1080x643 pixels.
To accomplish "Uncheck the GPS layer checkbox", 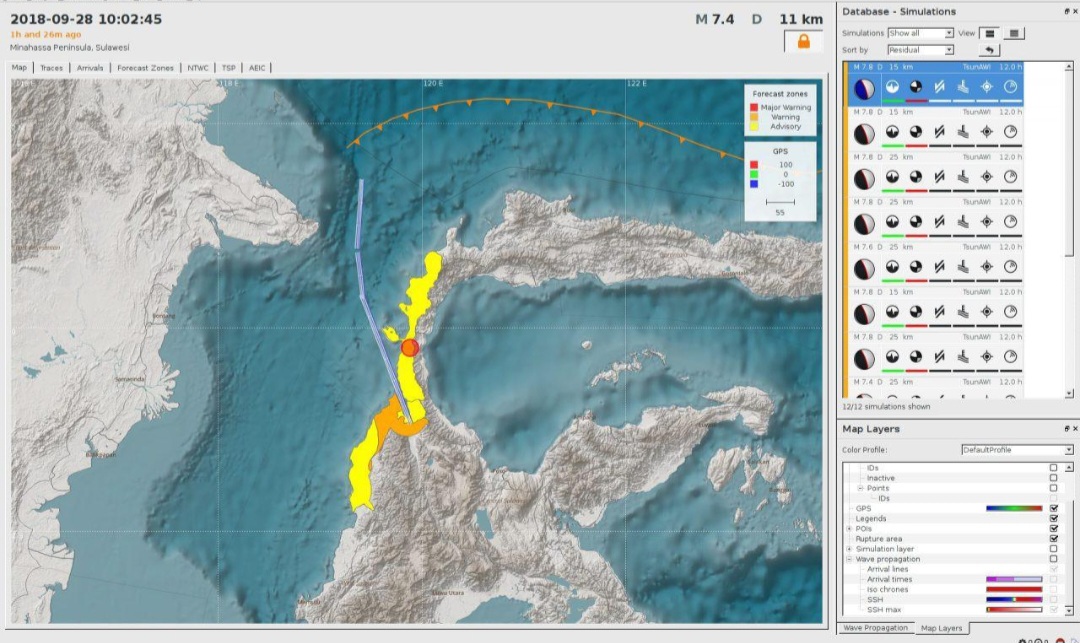I will [1053, 508].
